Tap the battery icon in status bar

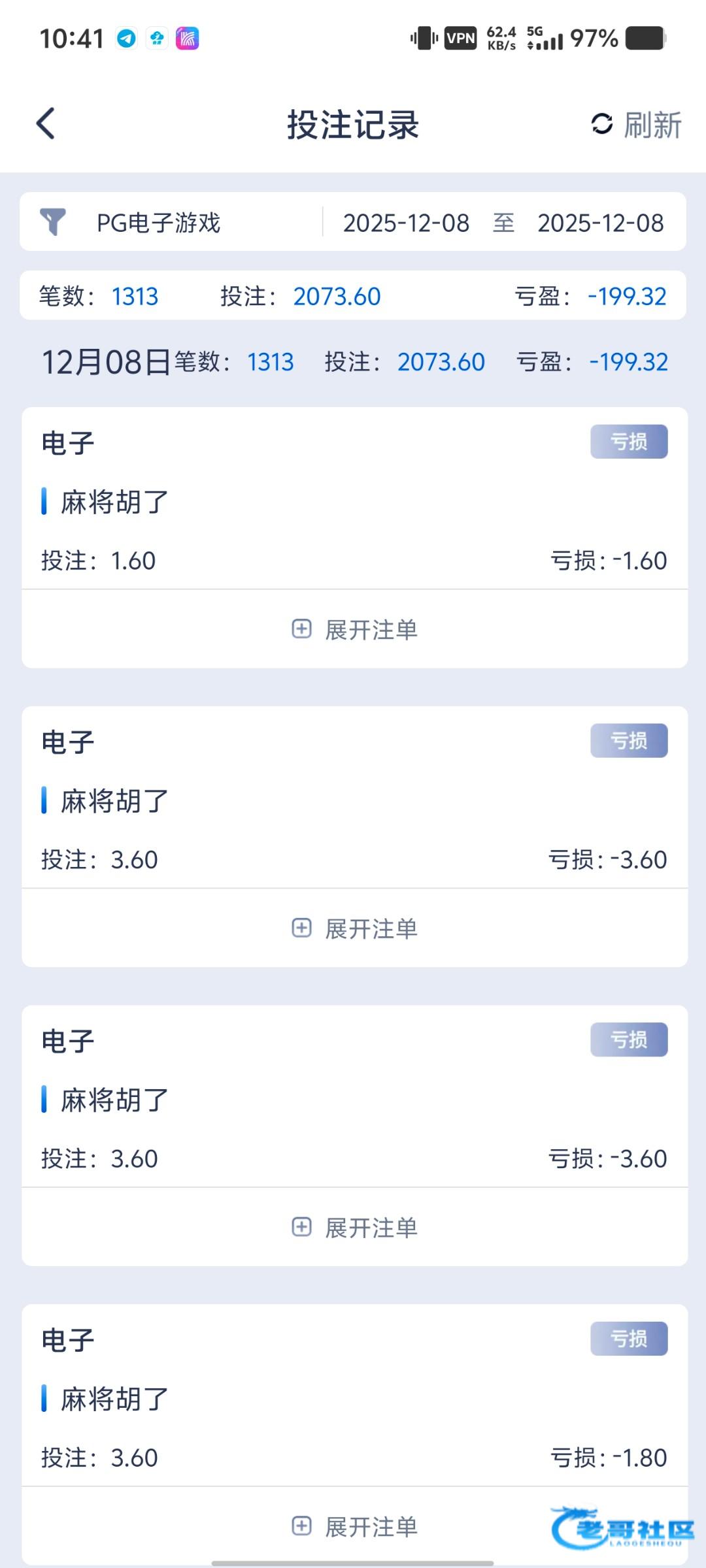(x=645, y=39)
